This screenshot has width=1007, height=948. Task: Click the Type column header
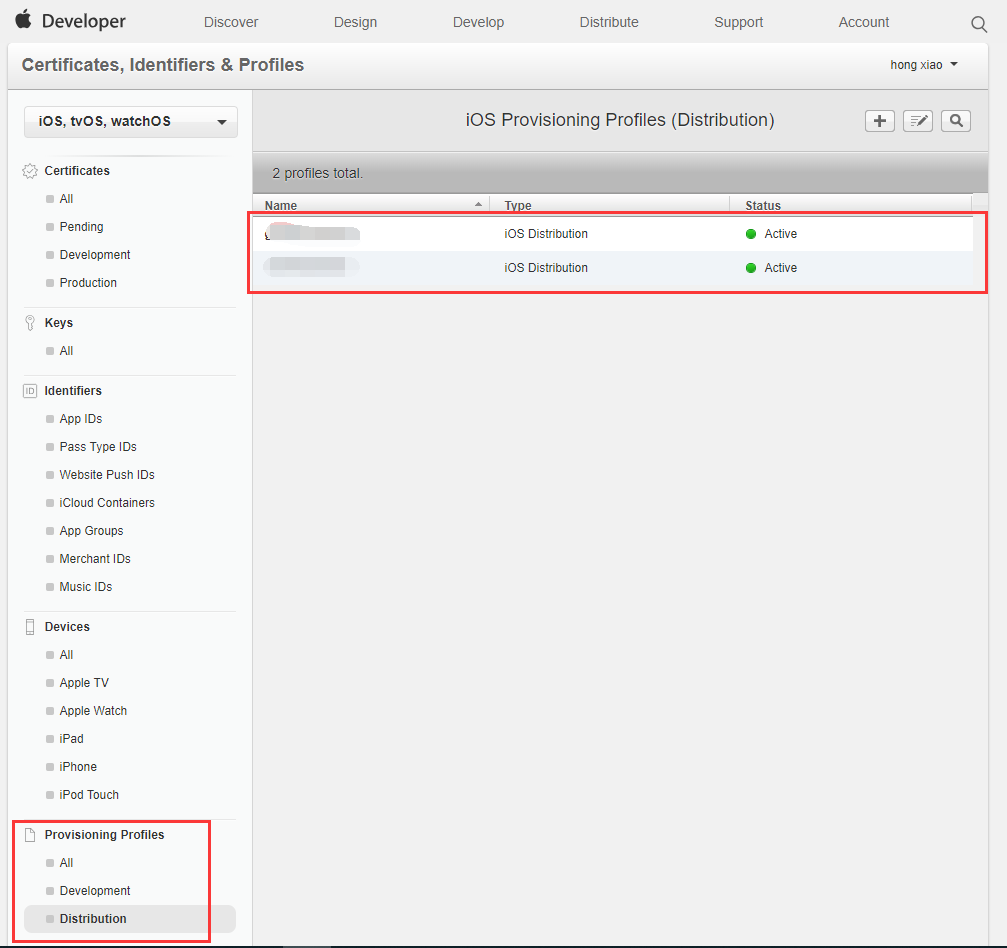coord(518,206)
